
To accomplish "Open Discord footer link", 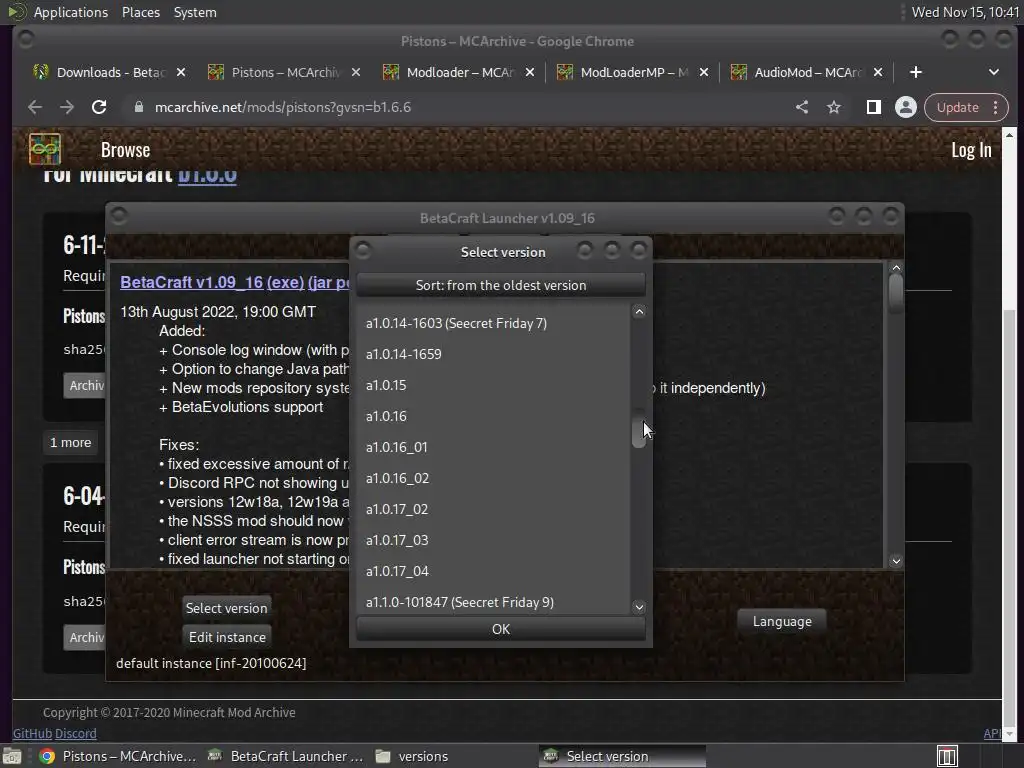I will tap(76, 733).
